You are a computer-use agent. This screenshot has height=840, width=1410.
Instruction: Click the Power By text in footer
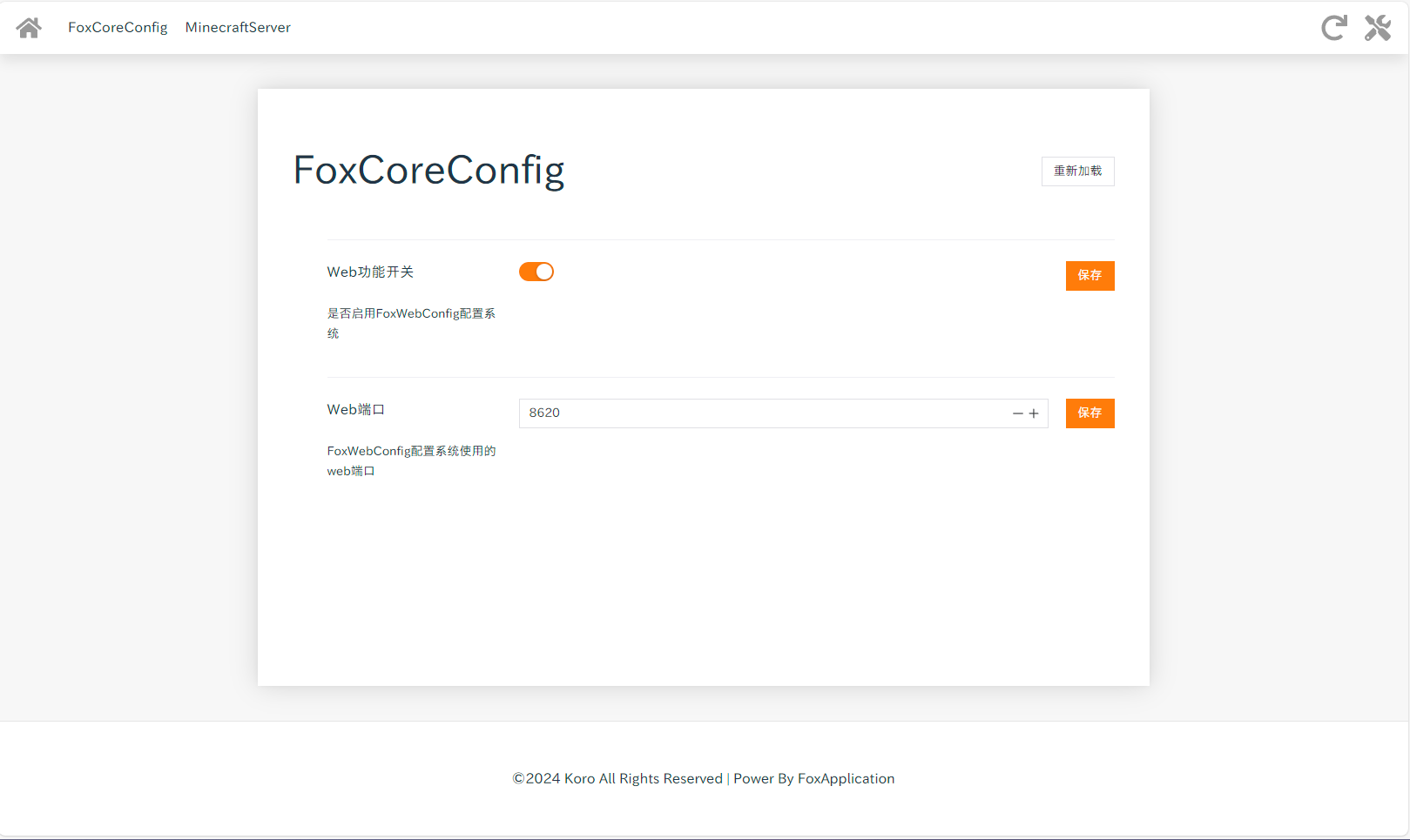point(764,778)
